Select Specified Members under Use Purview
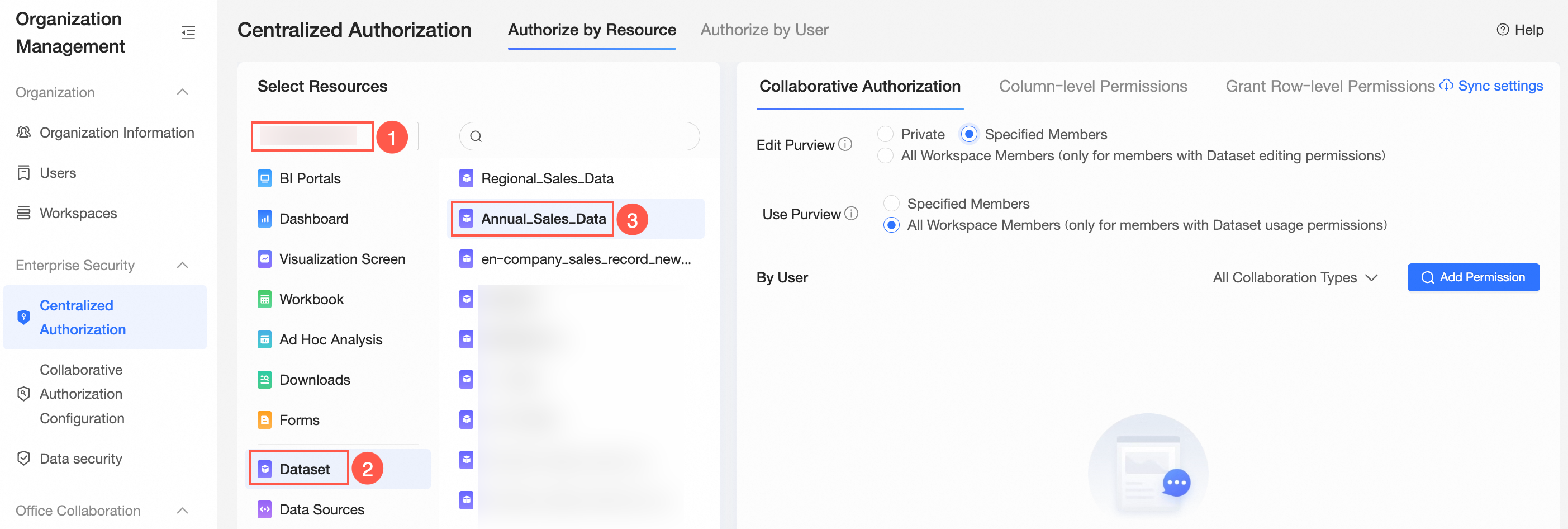The height and width of the screenshot is (529, 1568). [892, 204]
